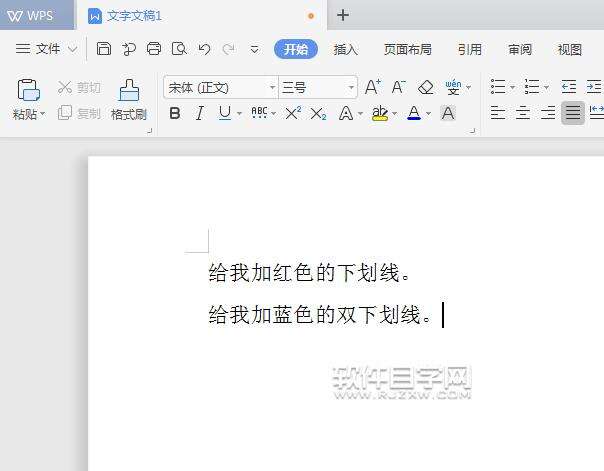Open the font size box 三号
Image resolution: width=604 pixels, height=471 pixels.
click(318, 88)
